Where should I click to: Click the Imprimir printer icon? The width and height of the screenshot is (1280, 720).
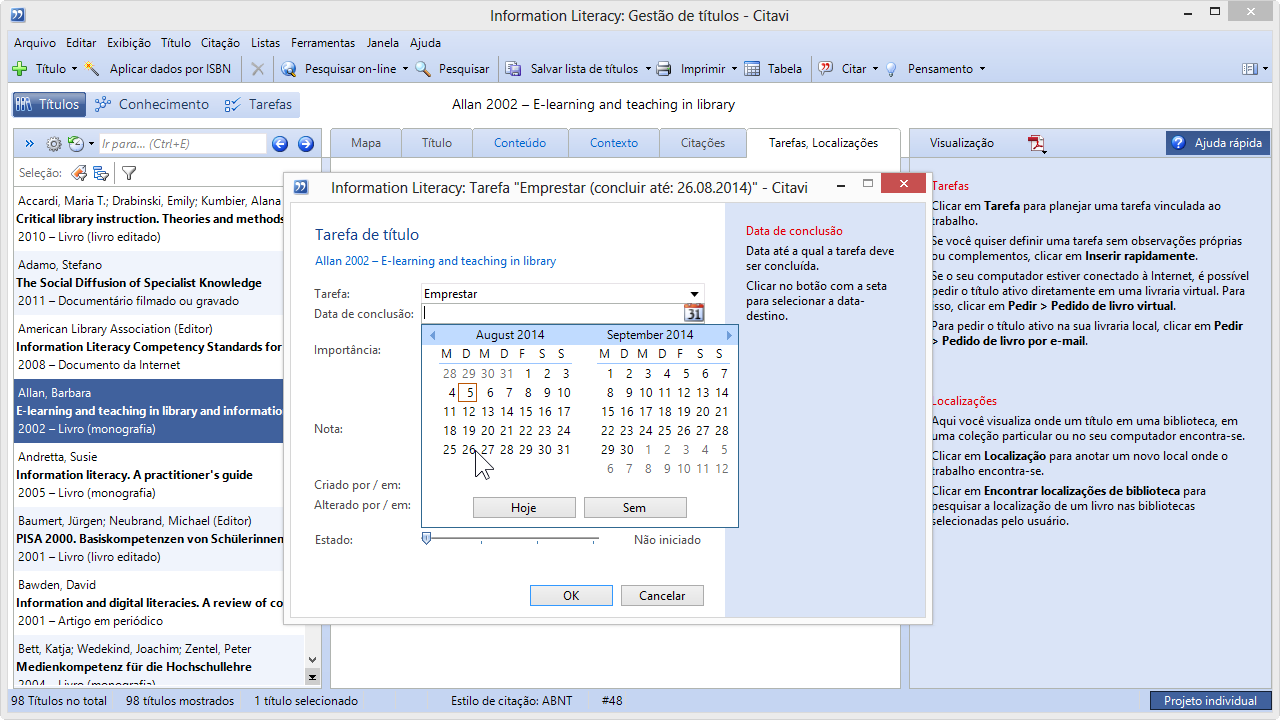pos(664,69)
